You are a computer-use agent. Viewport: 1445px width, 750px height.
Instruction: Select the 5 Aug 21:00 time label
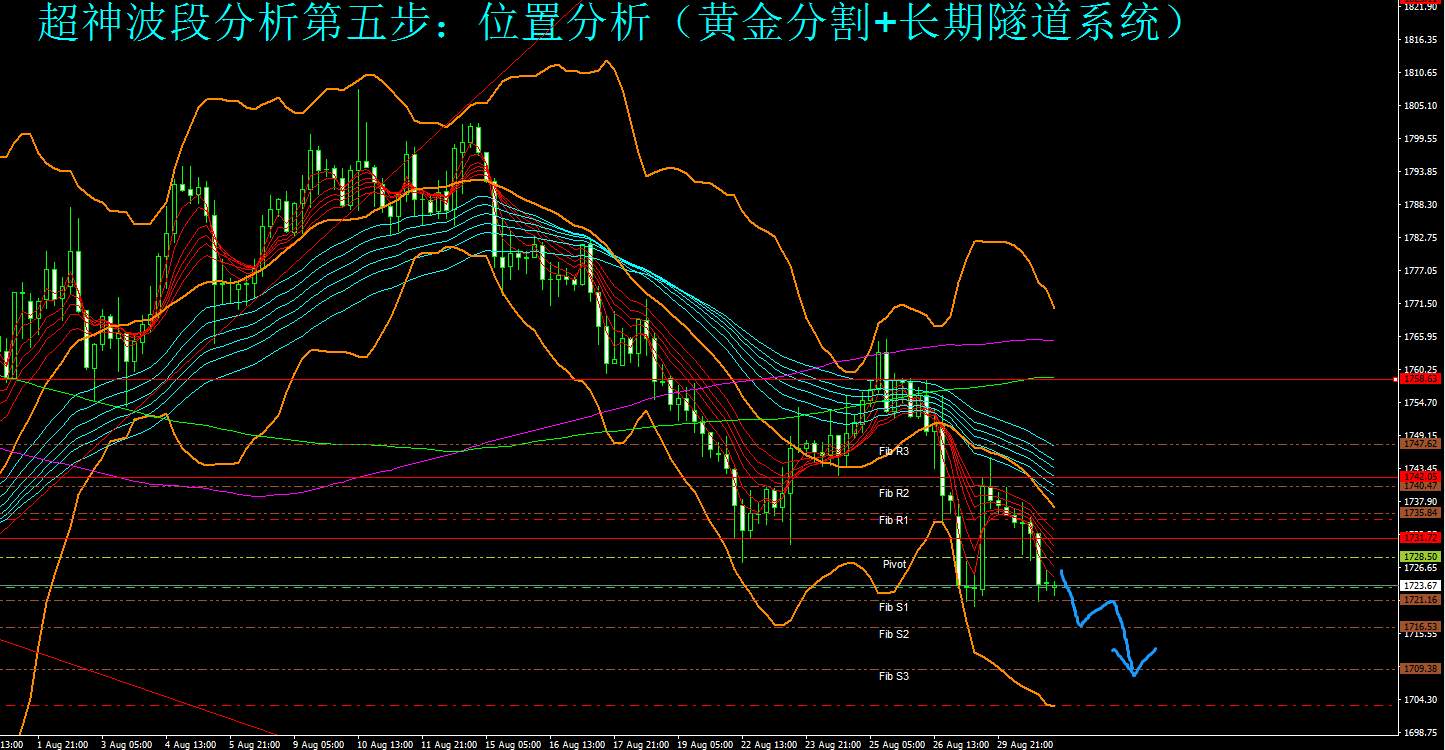255,744
